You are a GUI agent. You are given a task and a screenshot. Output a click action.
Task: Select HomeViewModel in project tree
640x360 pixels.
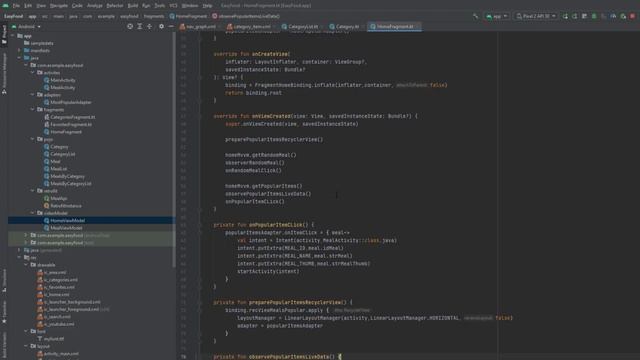click(64, 220)
